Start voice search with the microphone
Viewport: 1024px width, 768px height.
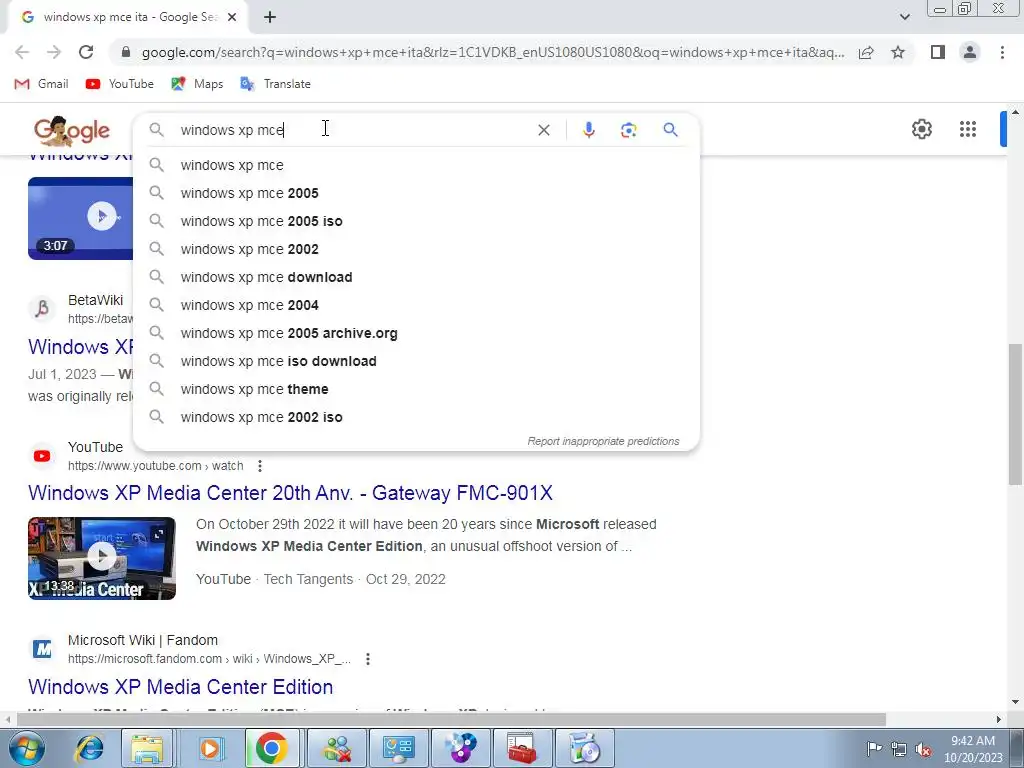pos(588,130)
